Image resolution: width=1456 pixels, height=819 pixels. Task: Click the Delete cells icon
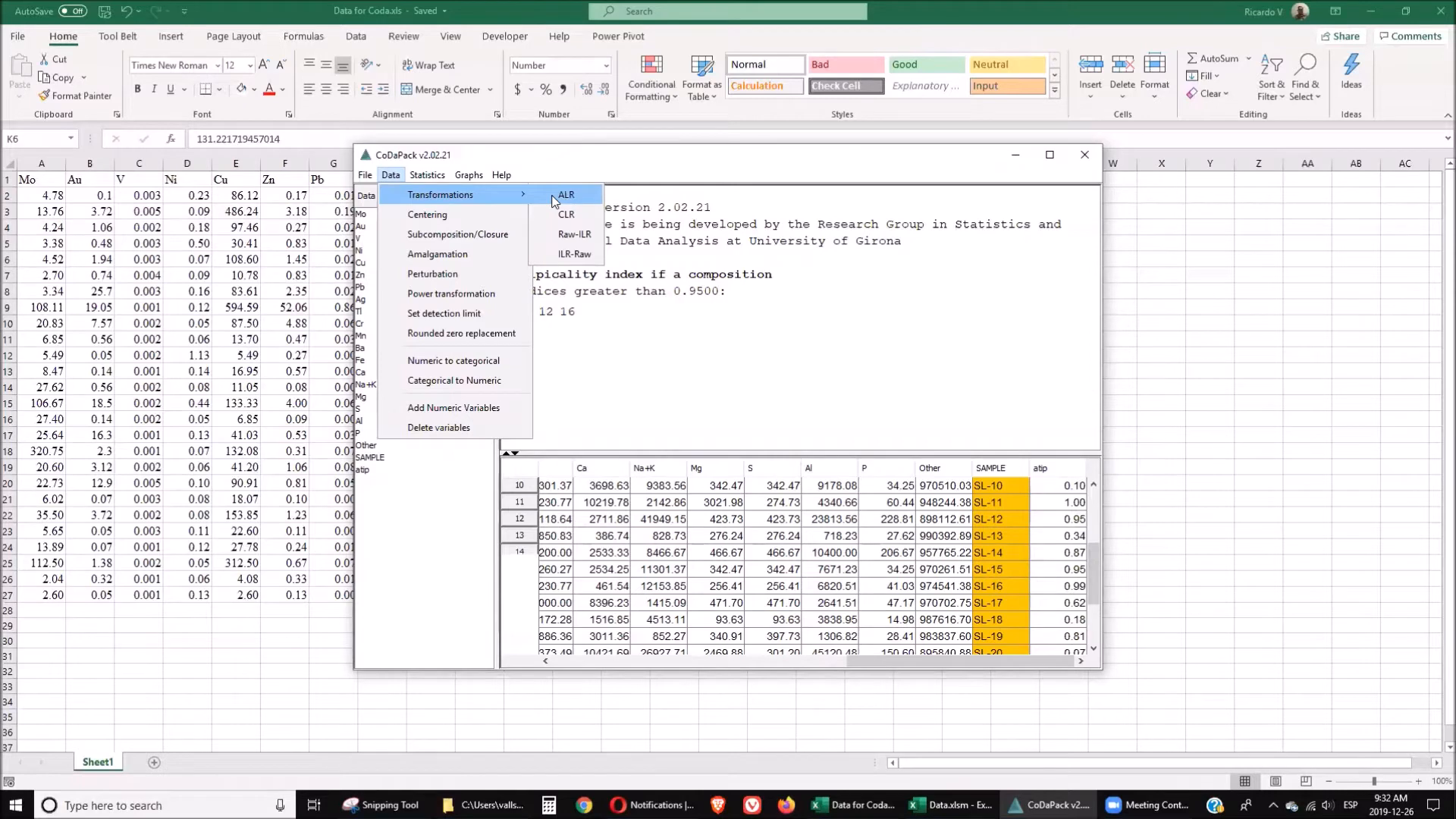click(1122, 64)
